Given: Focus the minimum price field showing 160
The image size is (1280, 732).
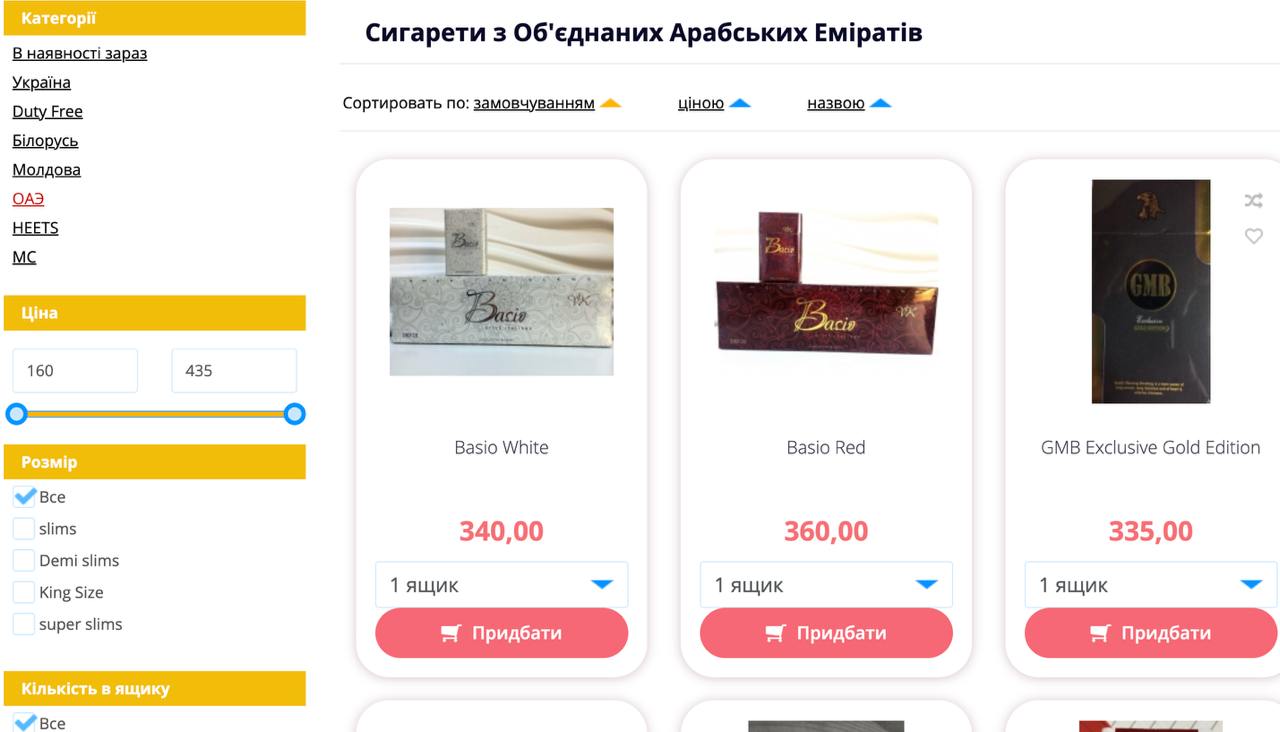Looking at the screenshot, I should coord(75,371).
